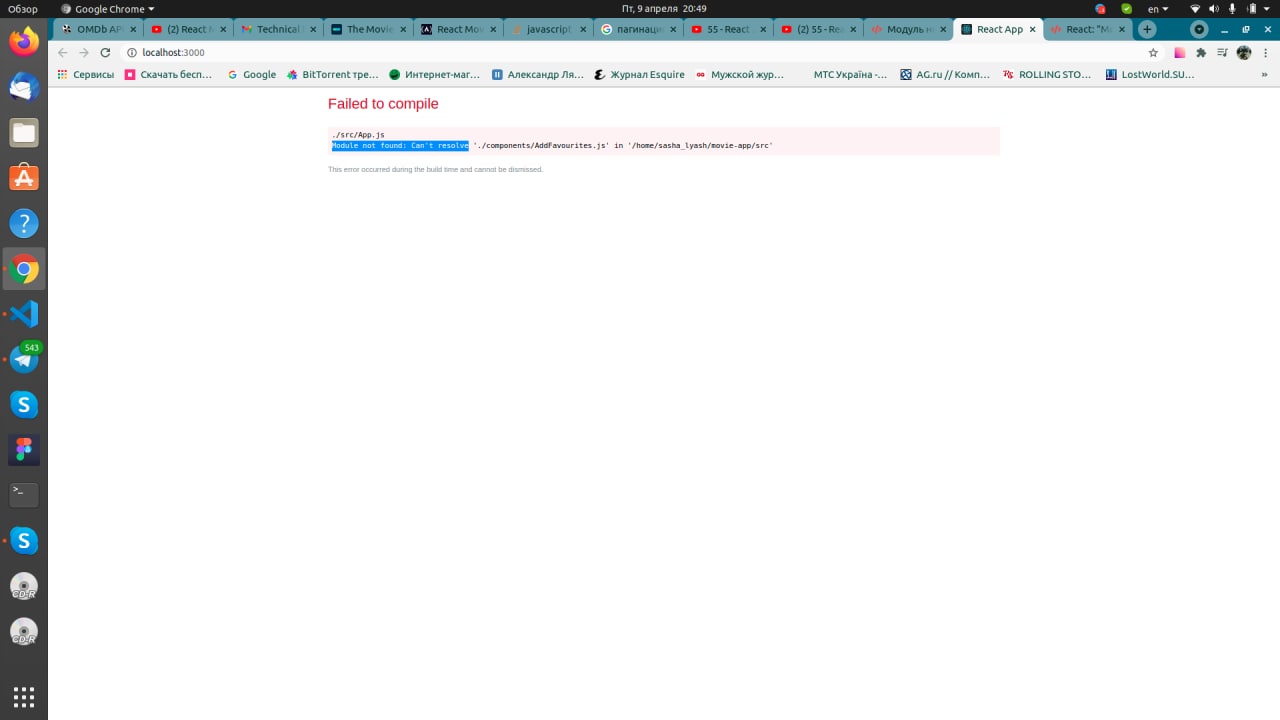Close the React App tab
Image resolution: width=1280 pixels, height=720 pixels.
[x=1033, y=29]
